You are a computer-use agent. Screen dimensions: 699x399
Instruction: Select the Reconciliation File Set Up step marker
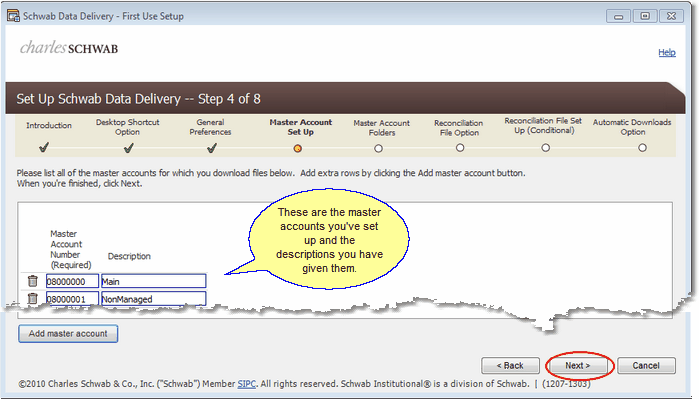point(546,148)
